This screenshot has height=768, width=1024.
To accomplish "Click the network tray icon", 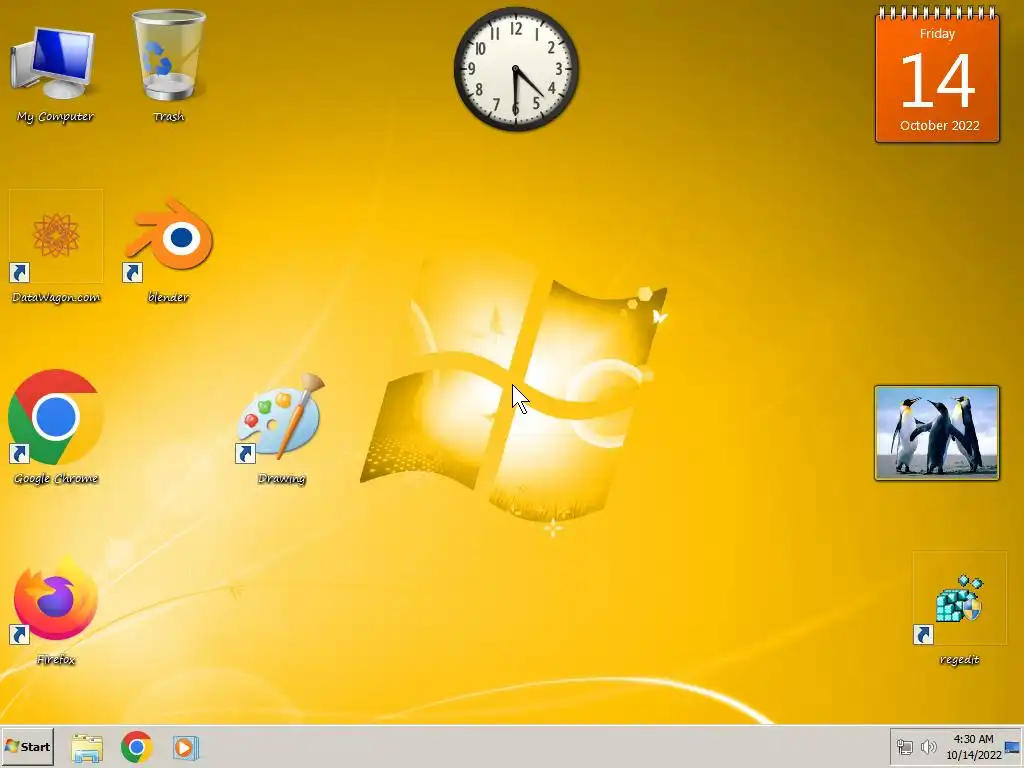I will click(x=904, y=746).
